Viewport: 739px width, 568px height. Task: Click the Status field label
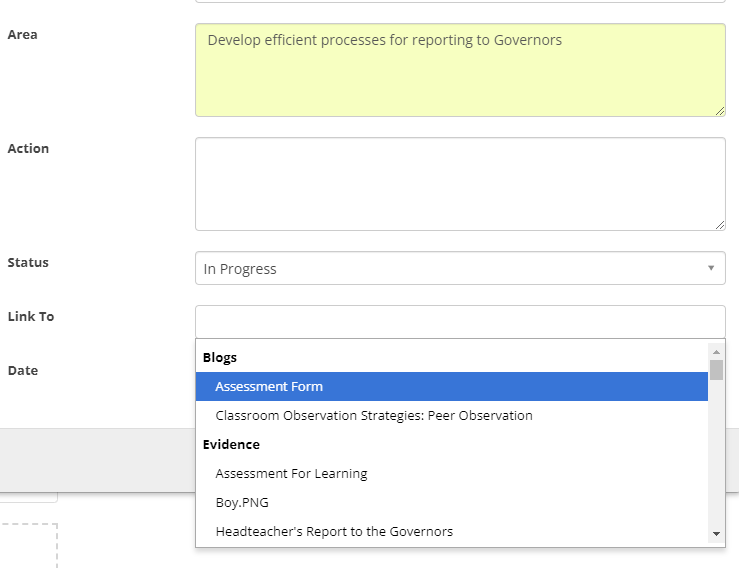pyautogui.click(x=28, y=262)
